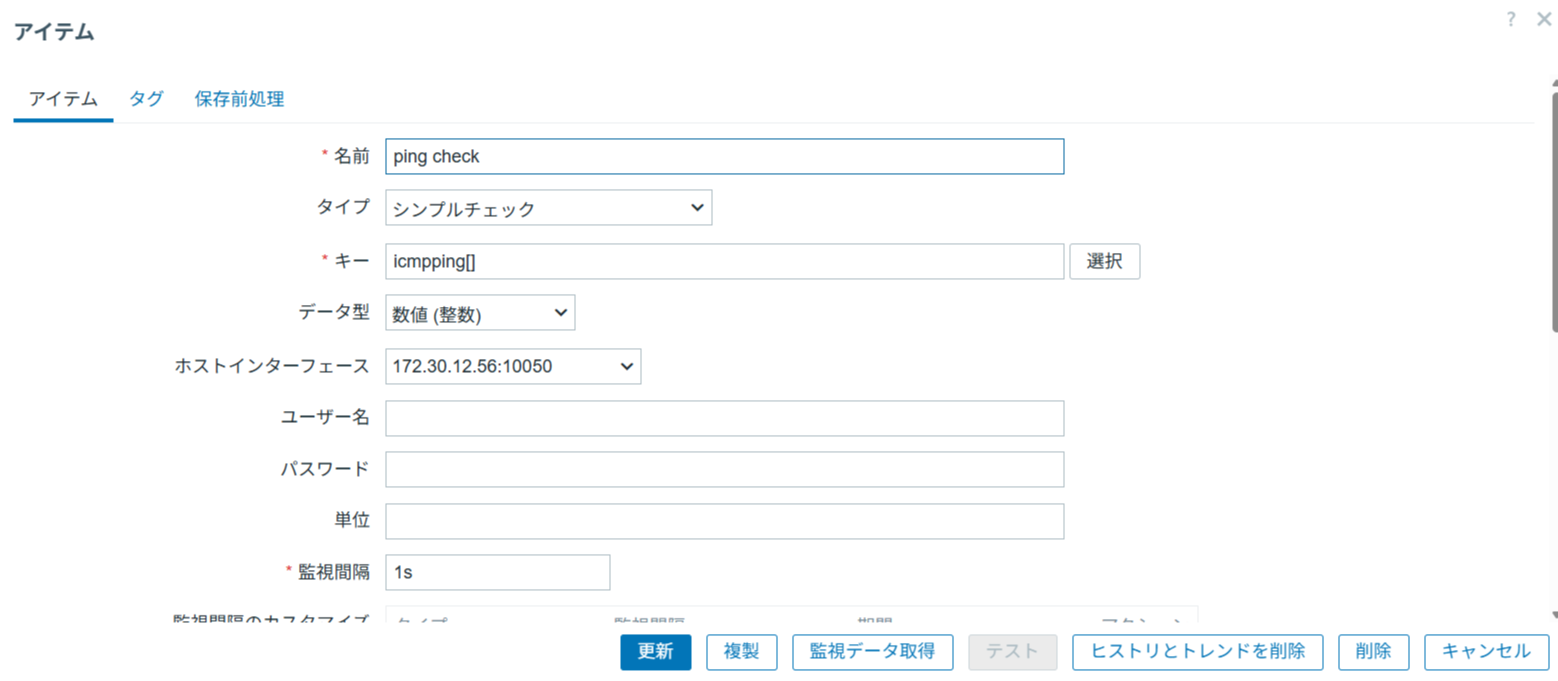Click the 複製 button
Viewport: 1558px width, 681px height.
(x=742, y=651)
